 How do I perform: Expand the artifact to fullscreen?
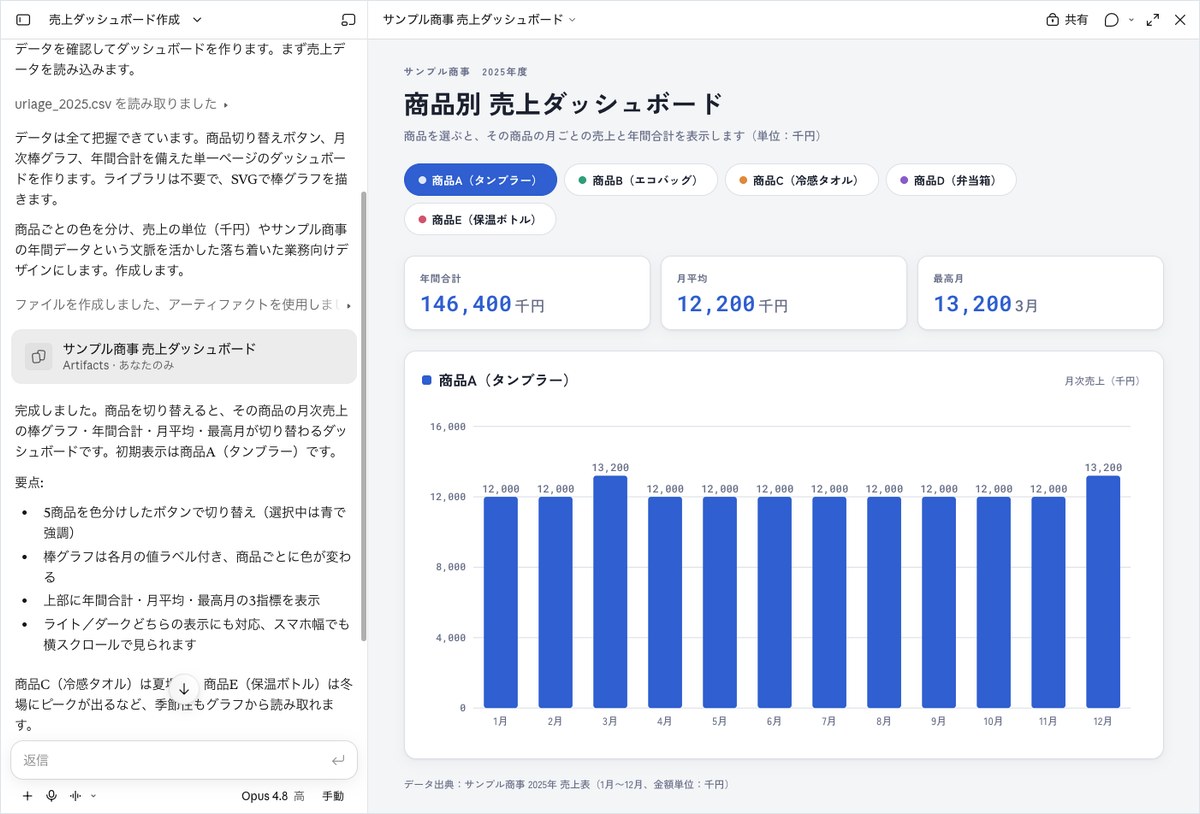tap(1153, 19)
